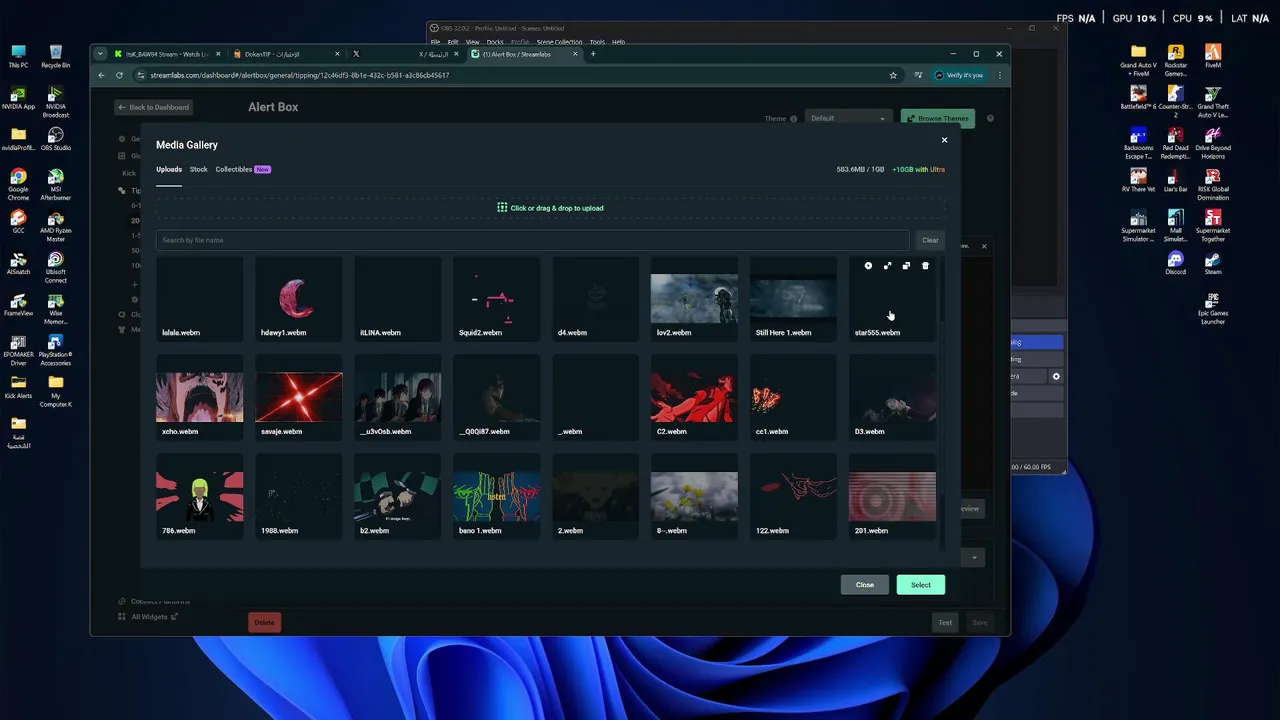
Task: Open the Kick Alerts desktop folder
Action: tap(18, 387)
